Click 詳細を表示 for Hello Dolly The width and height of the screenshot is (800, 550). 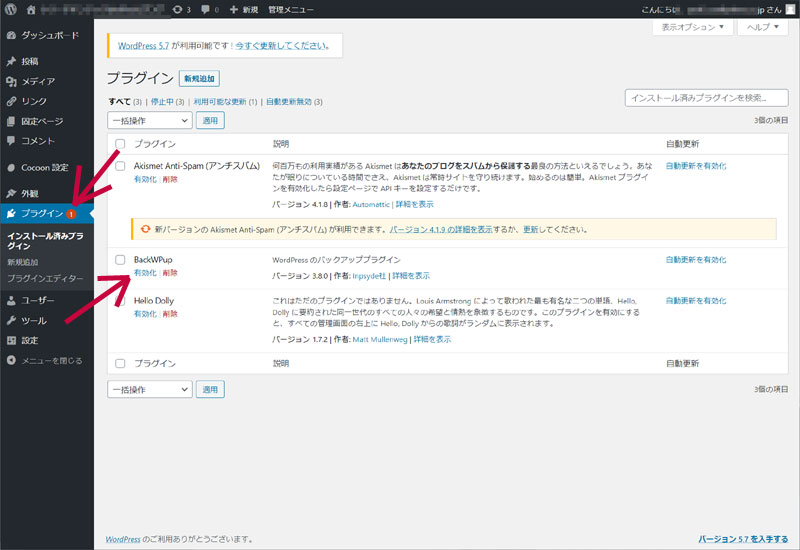[x=432, y=339]
